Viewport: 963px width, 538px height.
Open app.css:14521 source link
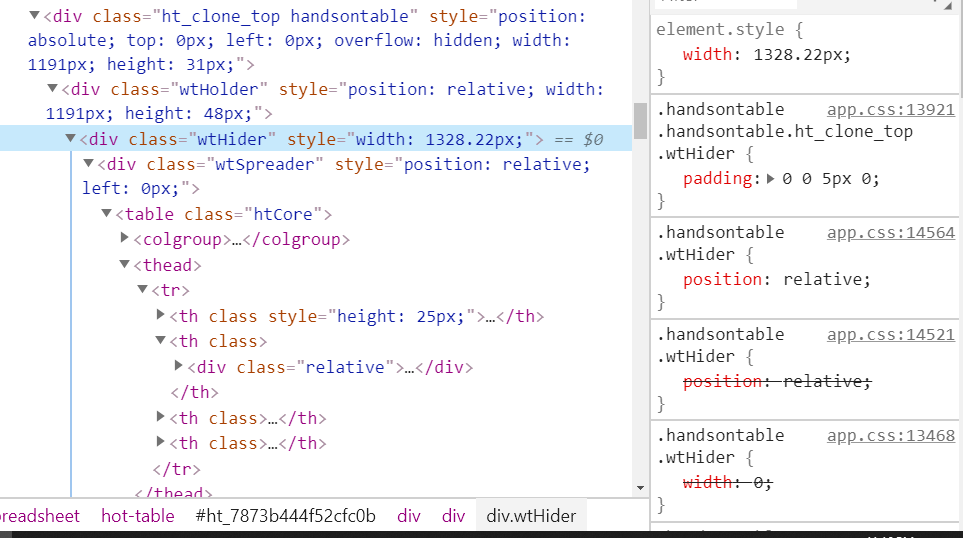[891, 335]
